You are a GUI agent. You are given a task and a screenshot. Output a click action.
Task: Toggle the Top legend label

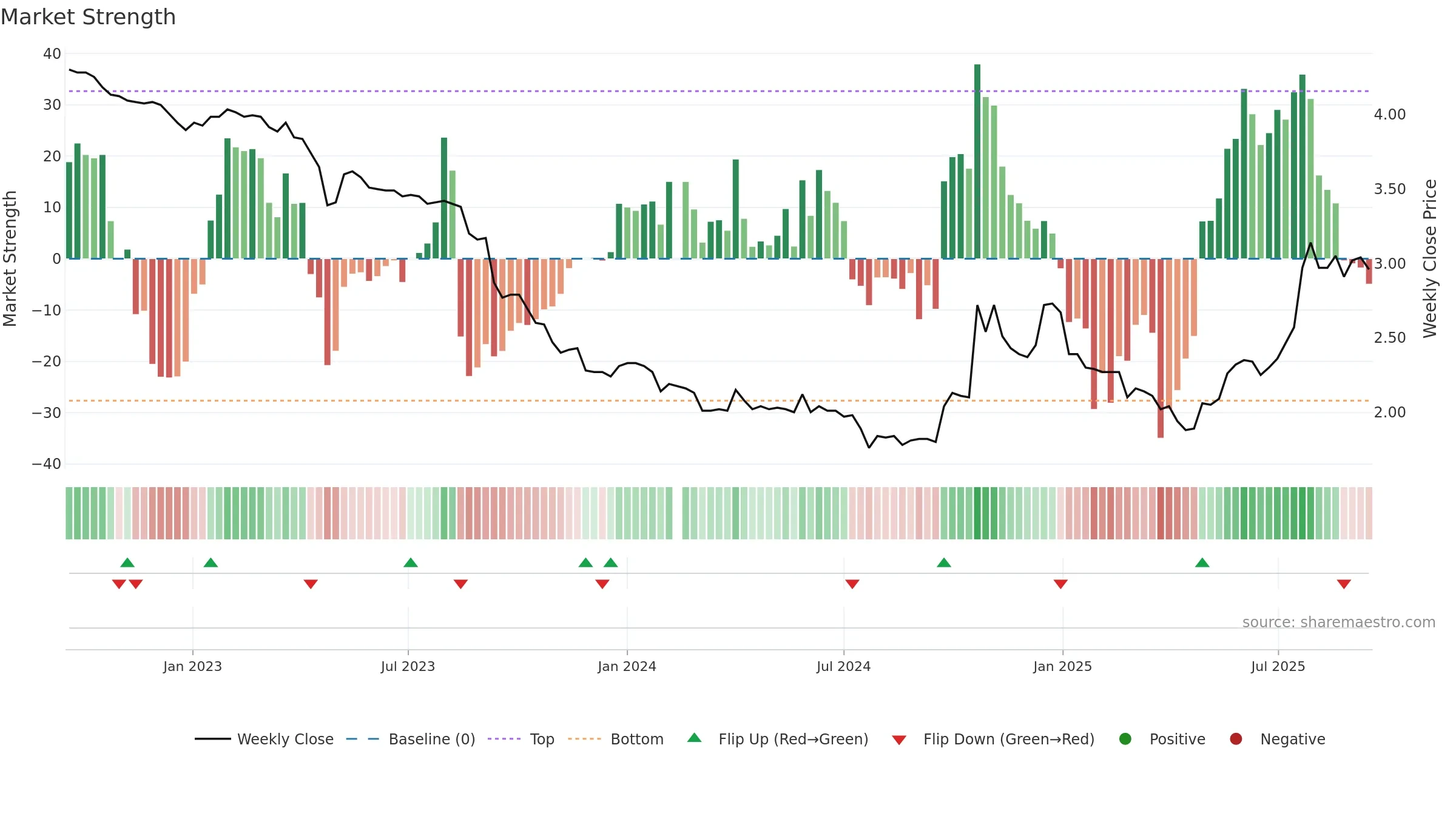[542, 739]
